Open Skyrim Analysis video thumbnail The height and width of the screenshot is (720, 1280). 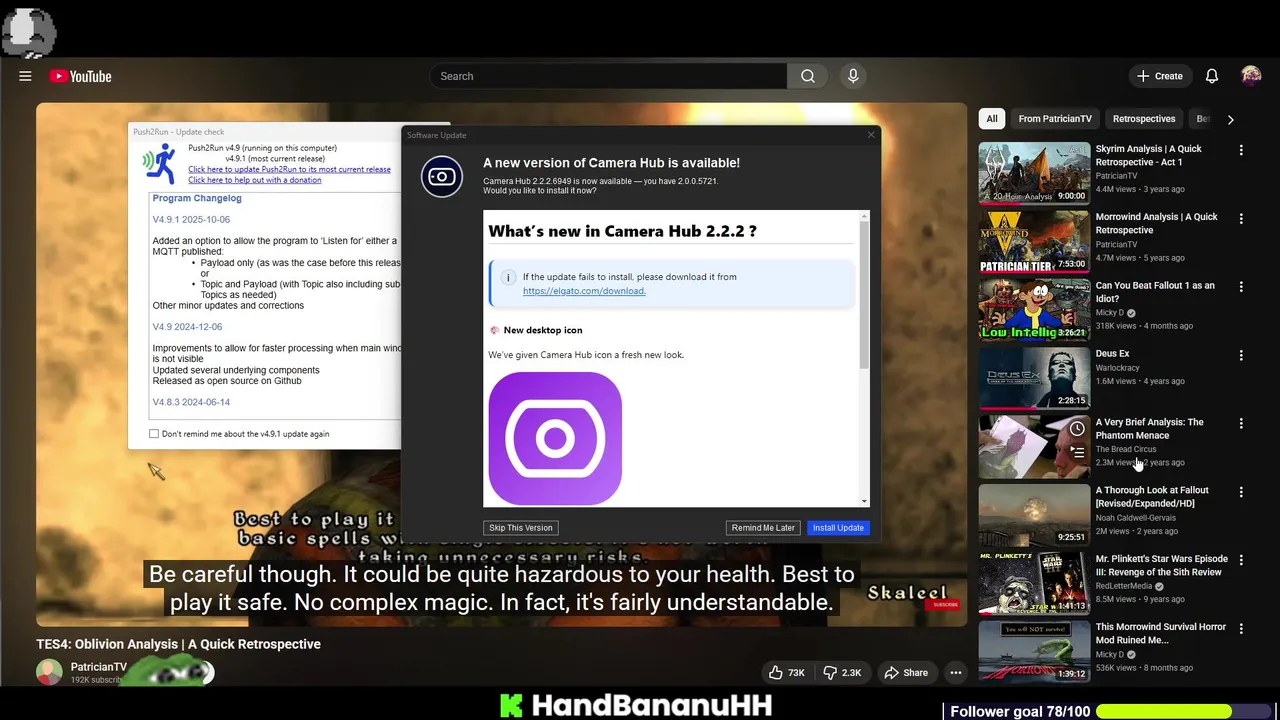(1034, 173)
